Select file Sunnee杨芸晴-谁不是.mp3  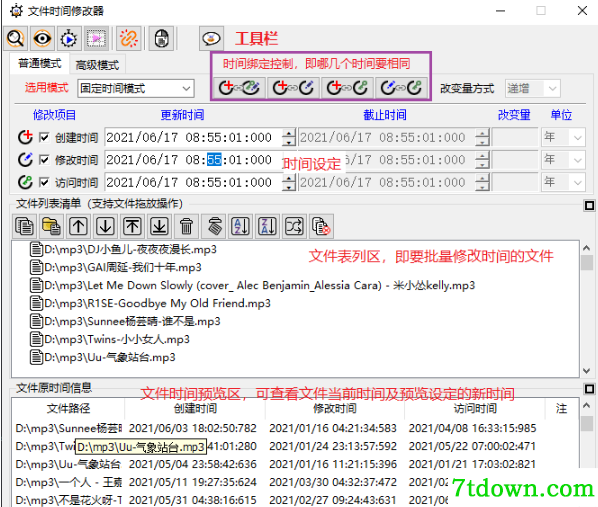click(125, 321)
